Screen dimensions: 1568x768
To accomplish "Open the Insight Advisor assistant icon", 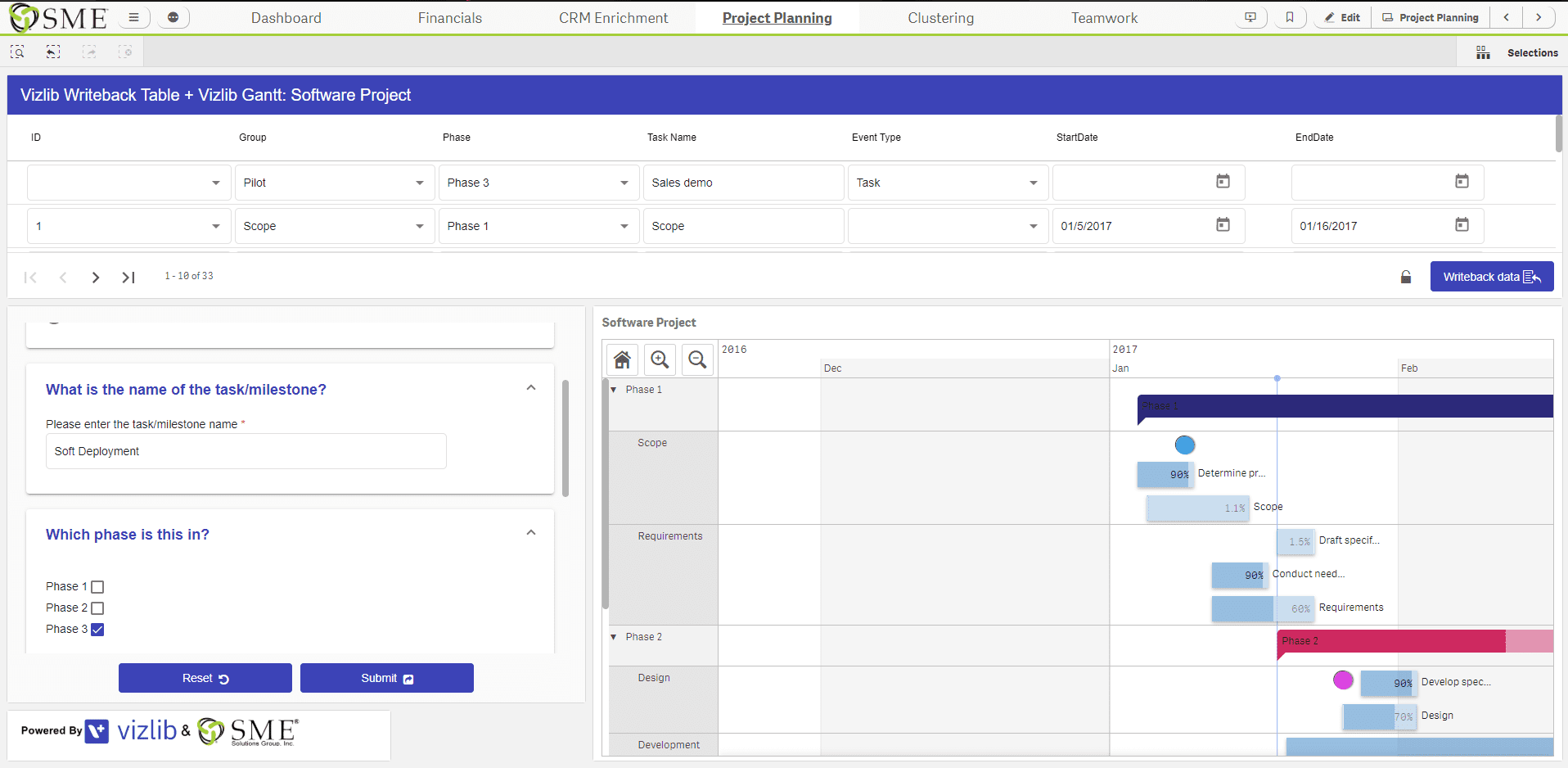I will coord(173,17).
